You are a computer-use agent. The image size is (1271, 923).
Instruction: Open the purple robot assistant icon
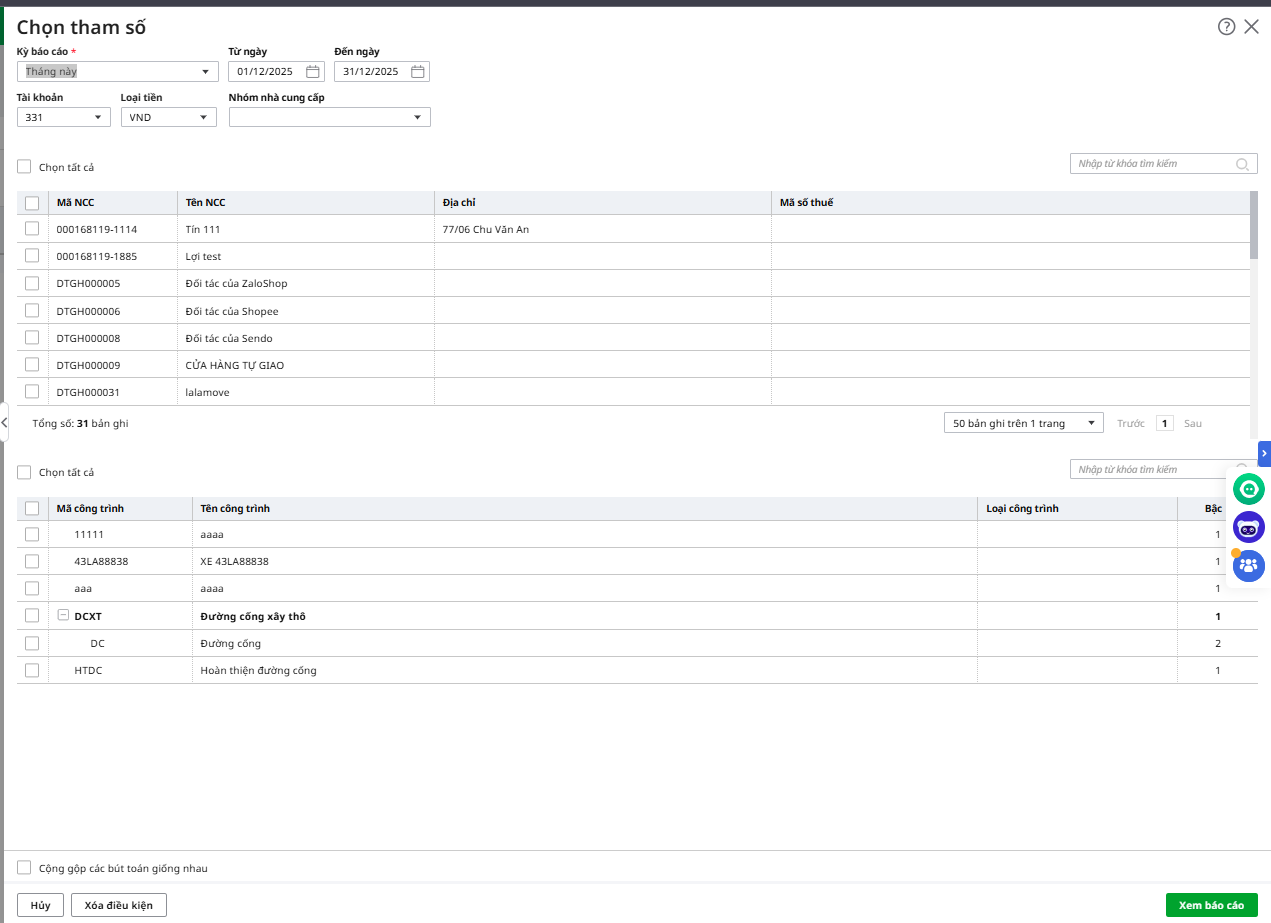pyautogui.click(x=1249, y=527)
